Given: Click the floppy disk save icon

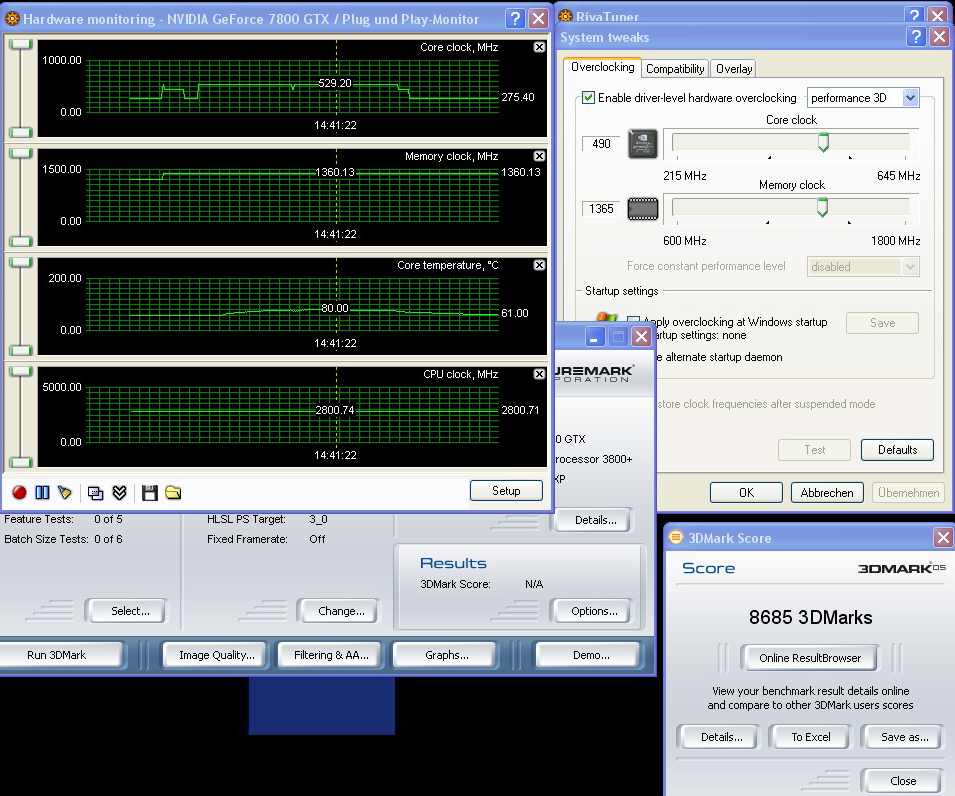Looking at the screenshot, I should point(150,493).
